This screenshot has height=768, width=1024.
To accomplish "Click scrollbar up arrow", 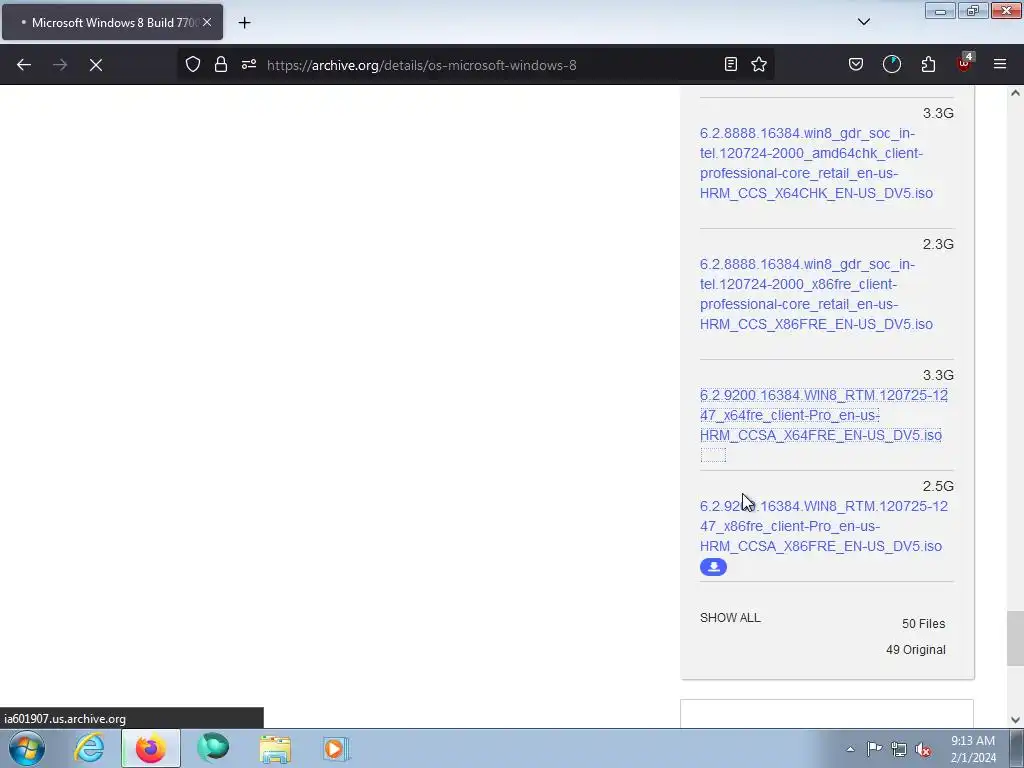I will [x=1015, y=93].
